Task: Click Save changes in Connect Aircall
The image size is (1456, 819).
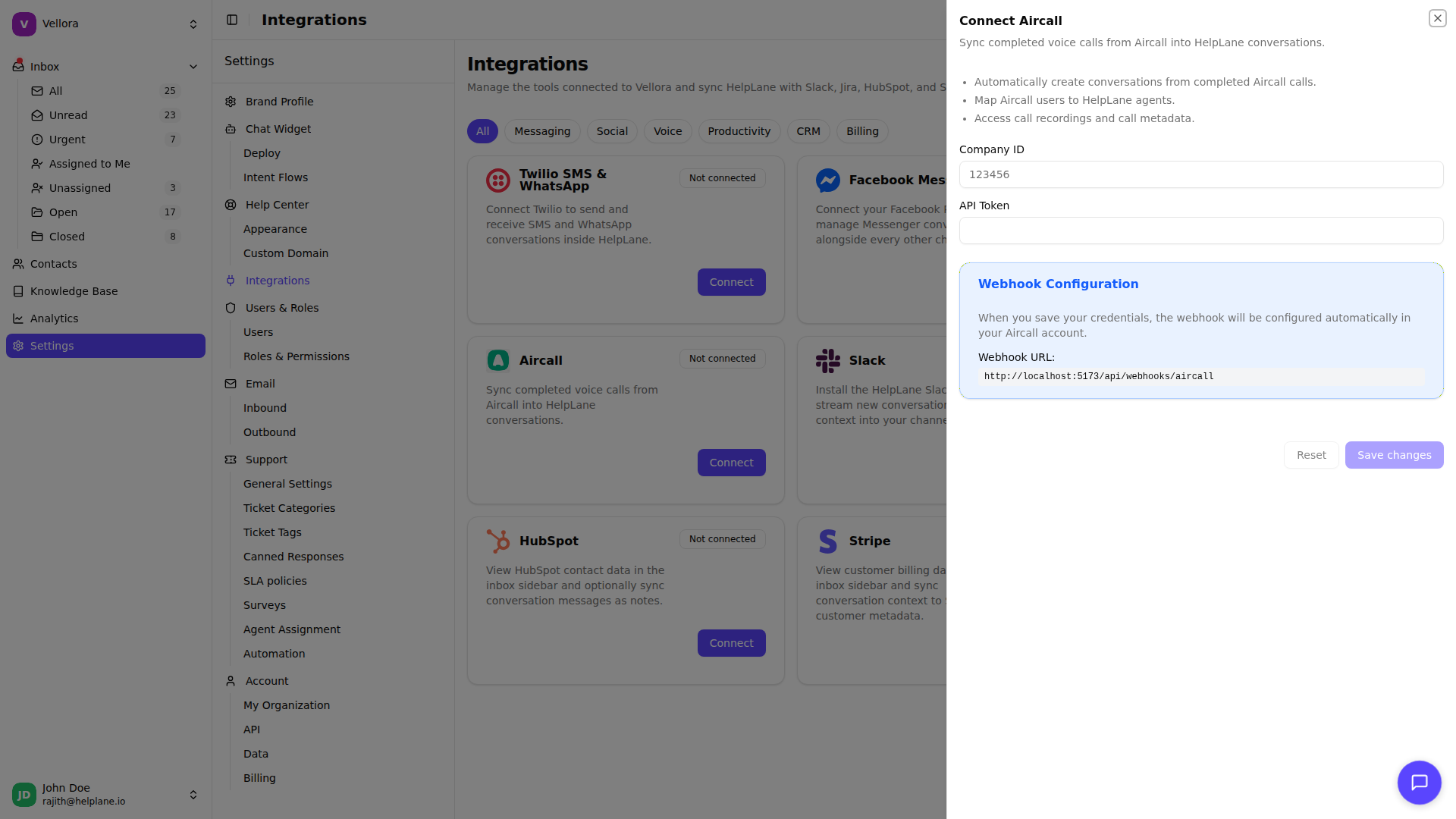Action: (x=1394, y=455)
